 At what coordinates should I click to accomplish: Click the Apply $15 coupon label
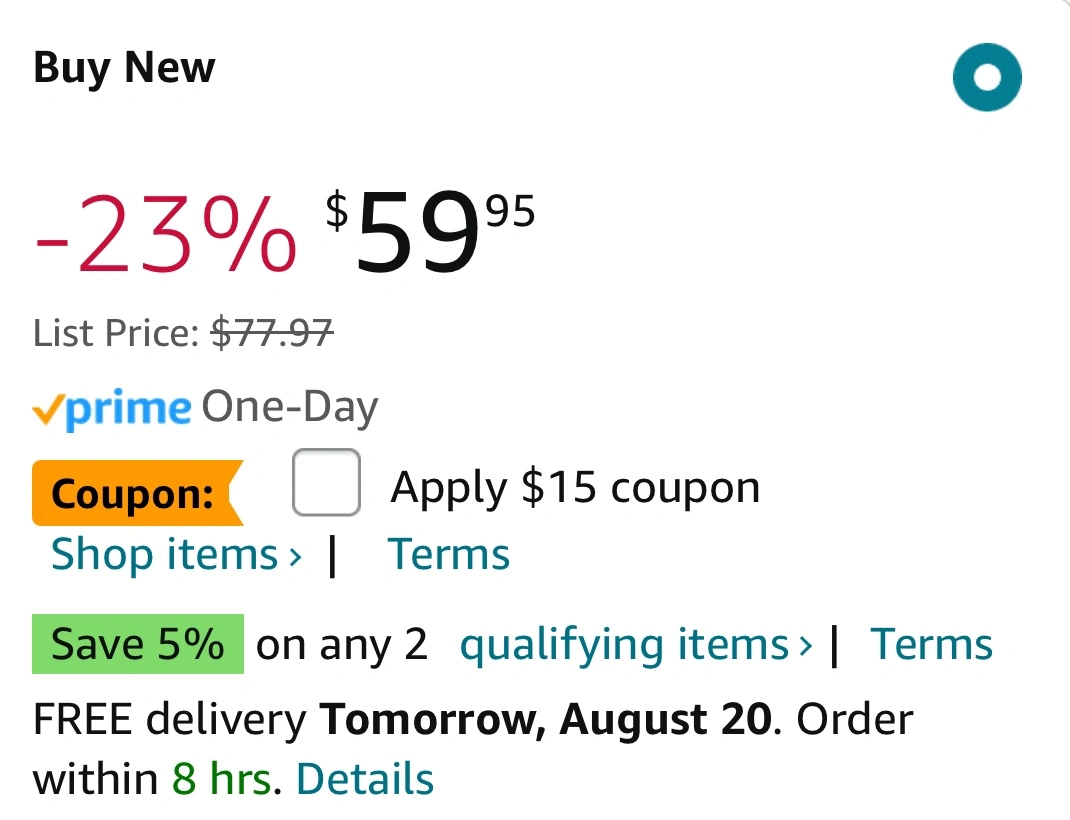[575, 488]
